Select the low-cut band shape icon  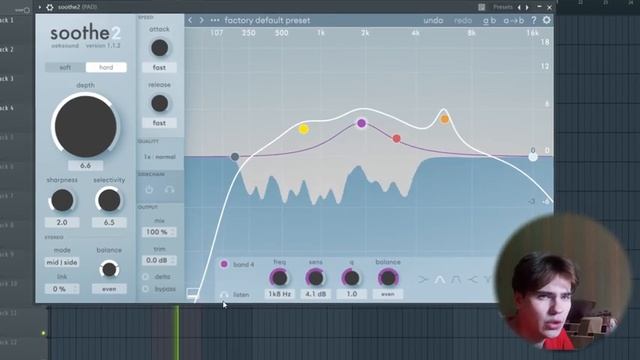(423, 280)
